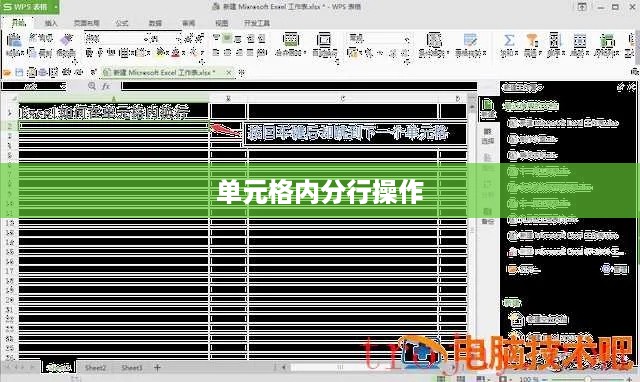Switch to the 公式 ribbon tab

[122, 23]
